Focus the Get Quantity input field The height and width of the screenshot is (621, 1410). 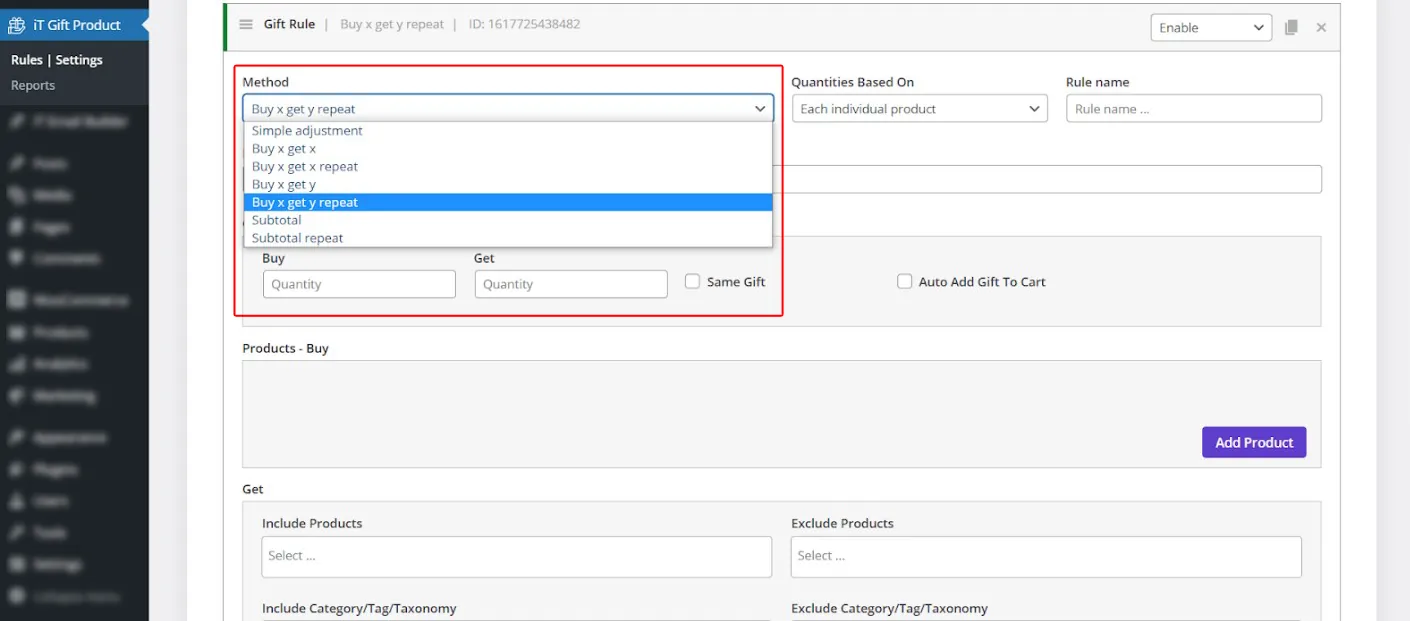(571, 284)
